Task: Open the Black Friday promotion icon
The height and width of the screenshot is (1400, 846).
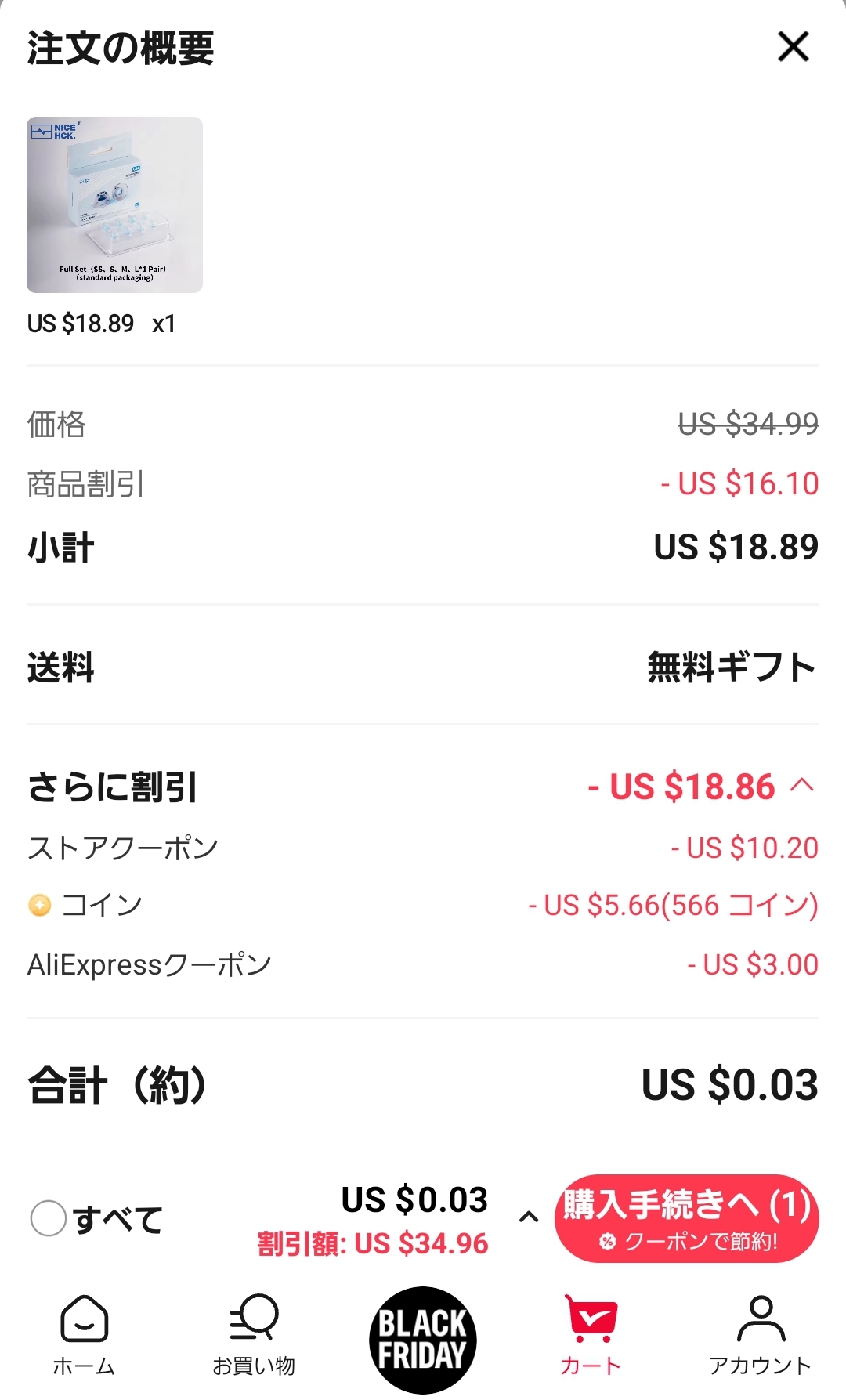Action: (x=422, y=1340)
